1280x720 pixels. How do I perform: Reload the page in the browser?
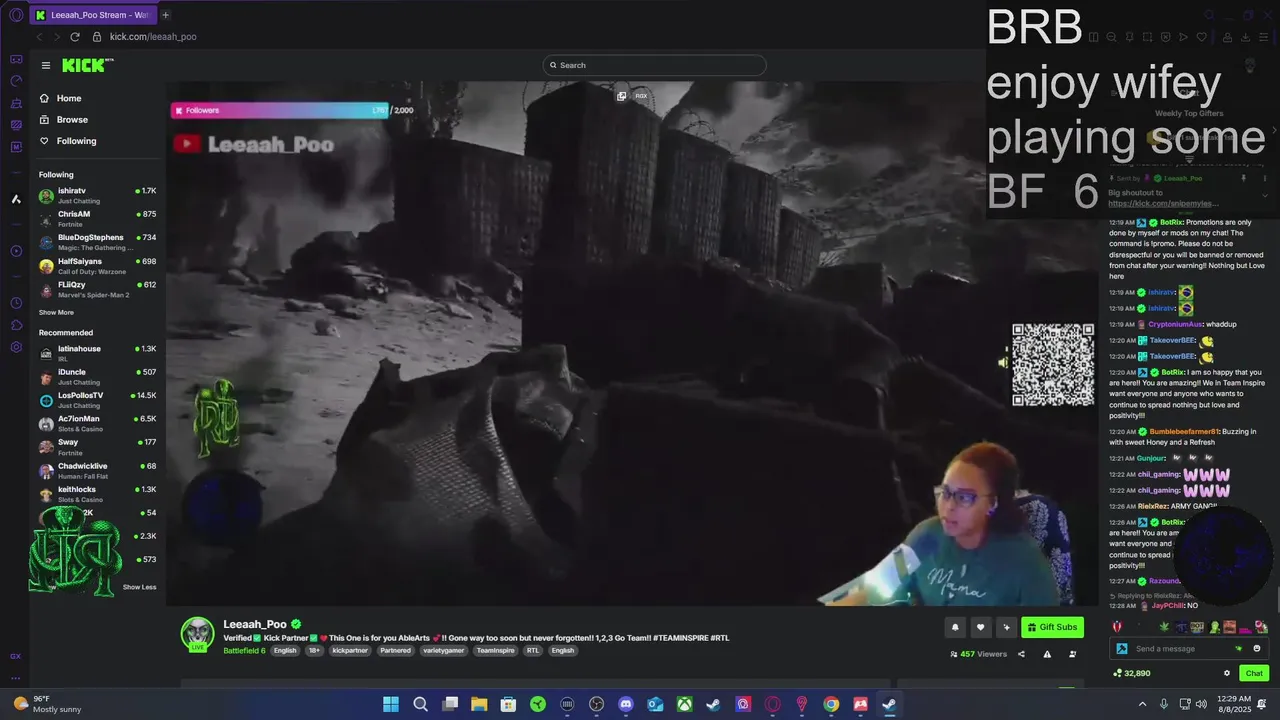coord(74,37)
